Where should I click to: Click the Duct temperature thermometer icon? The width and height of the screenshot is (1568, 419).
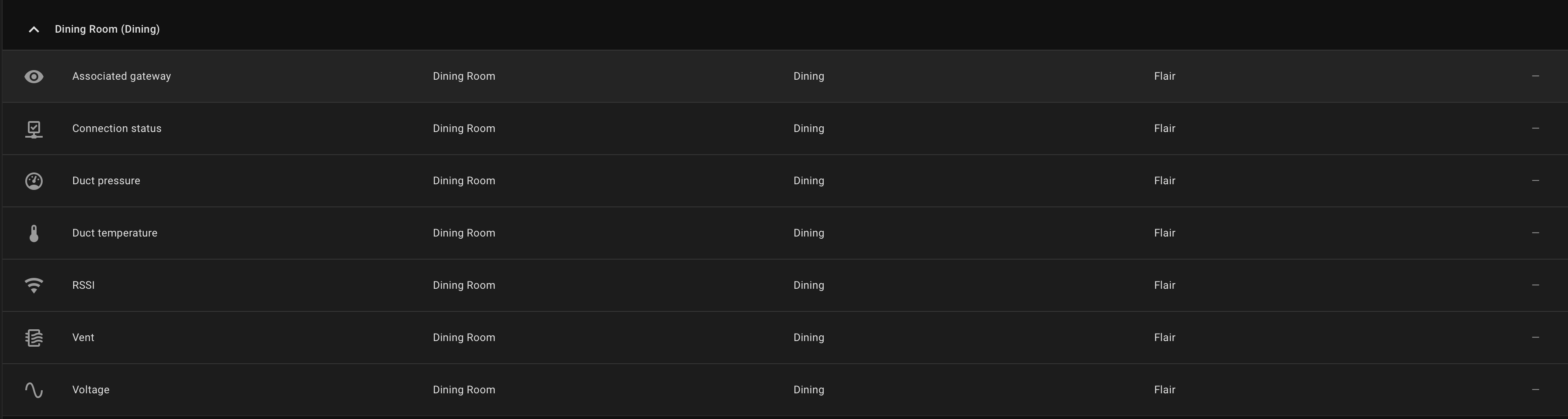pyautogui.click(x=34, y=233)
